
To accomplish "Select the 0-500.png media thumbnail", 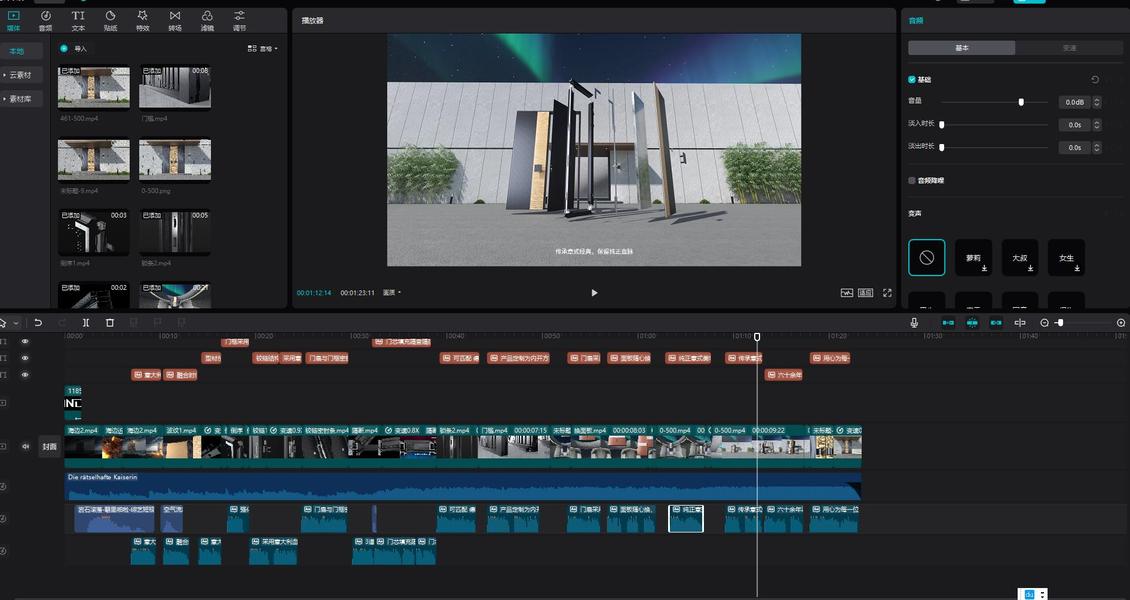I will coord(174,159).
